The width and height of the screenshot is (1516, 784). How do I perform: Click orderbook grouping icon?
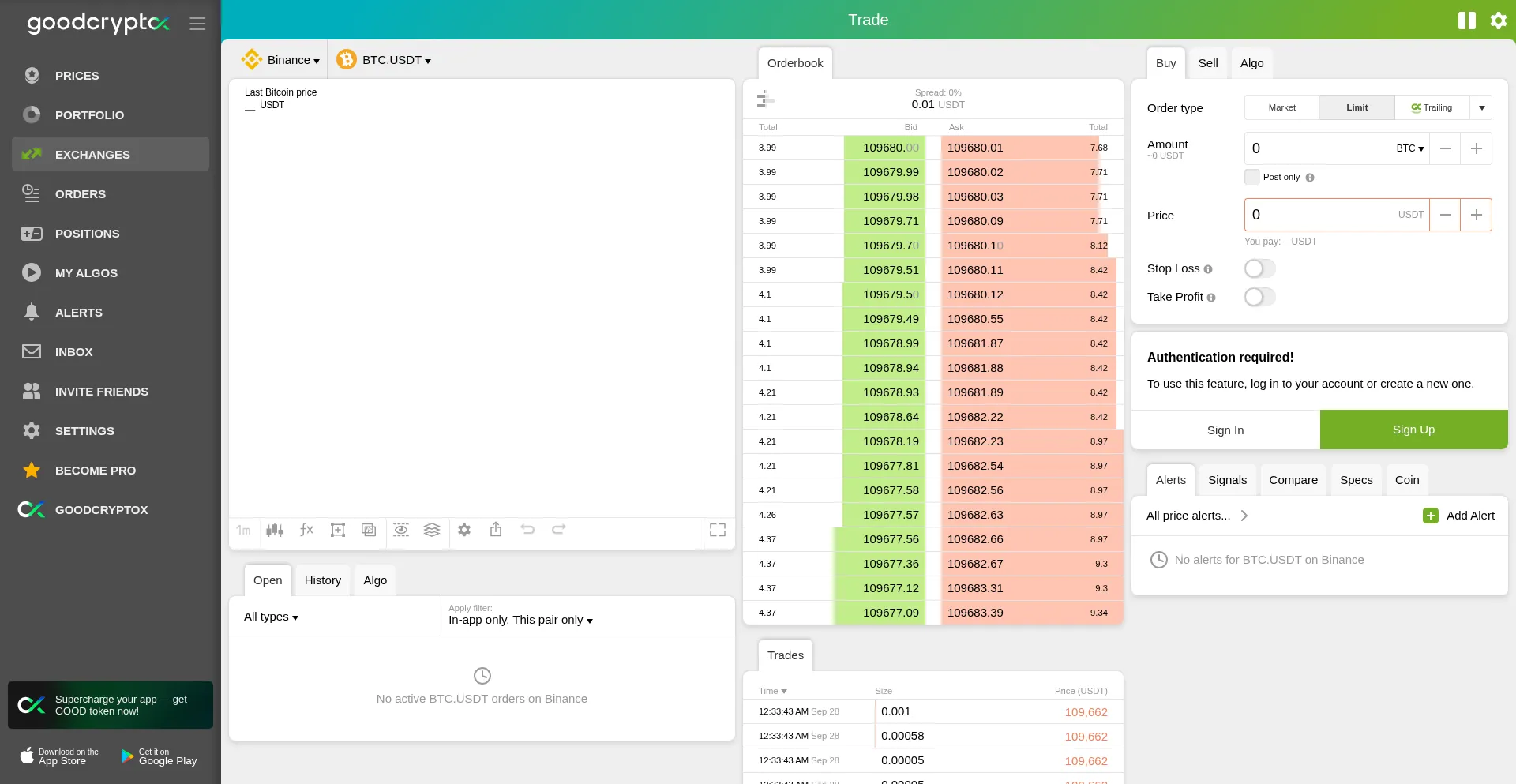765,99
